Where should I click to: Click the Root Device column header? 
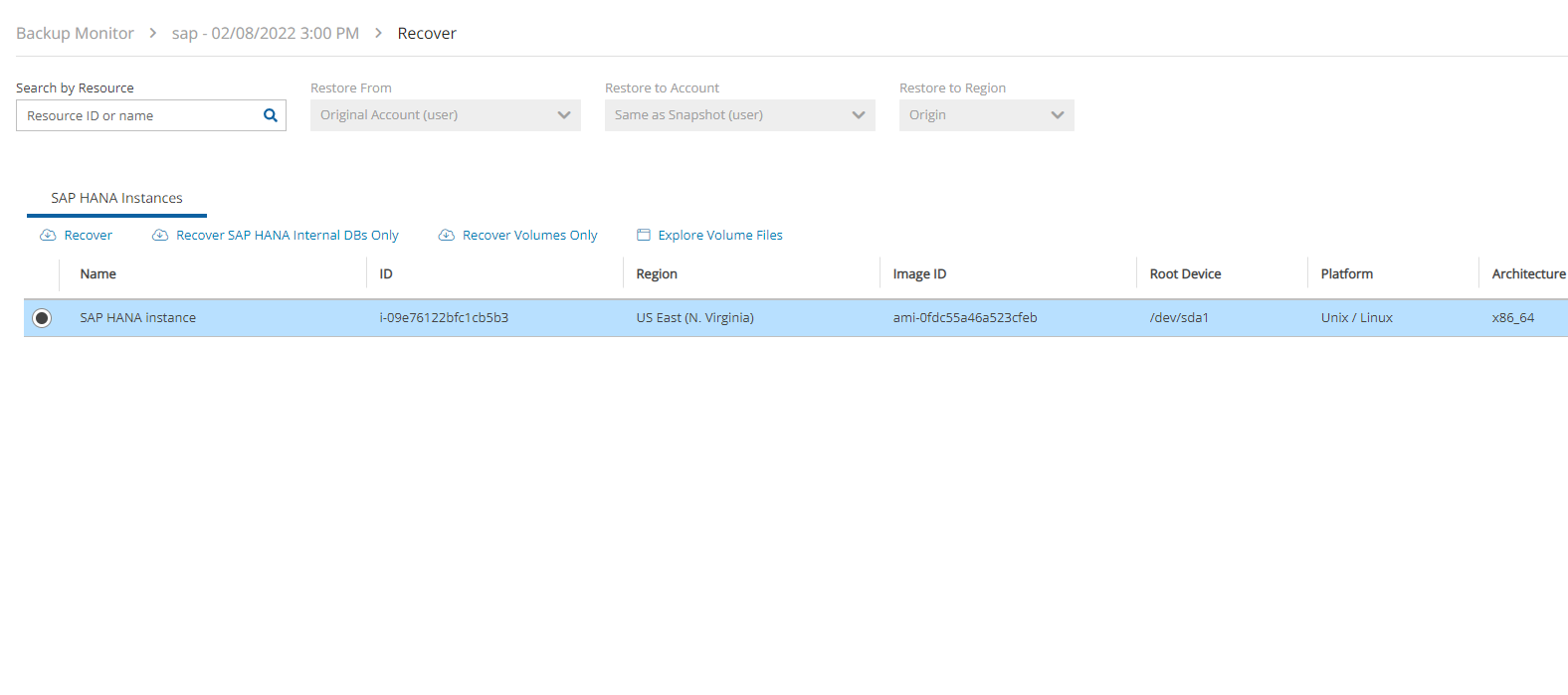(1185, 274)
